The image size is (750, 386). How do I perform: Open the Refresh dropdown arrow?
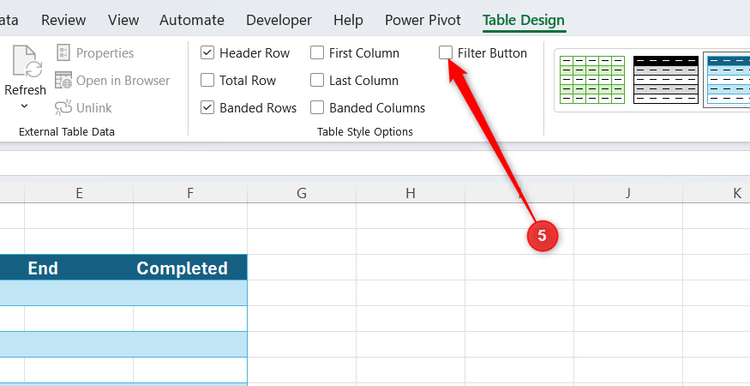click(x=25, y=106)
